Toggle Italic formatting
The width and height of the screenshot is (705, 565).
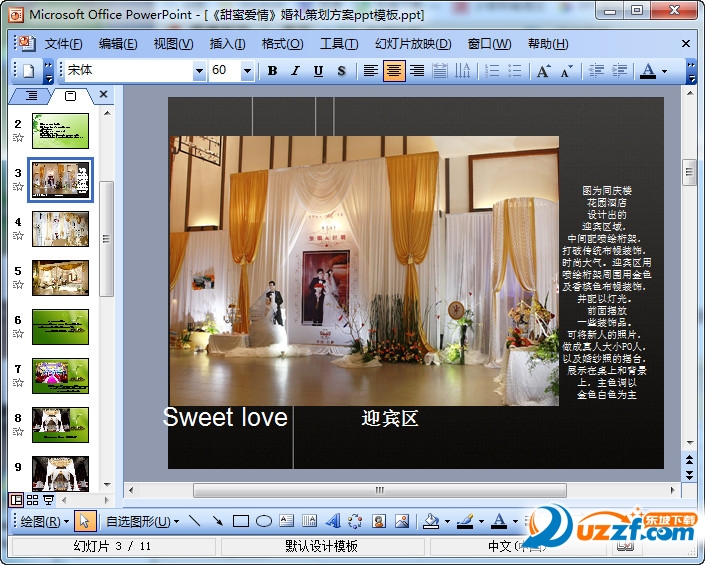pos(295,71)
